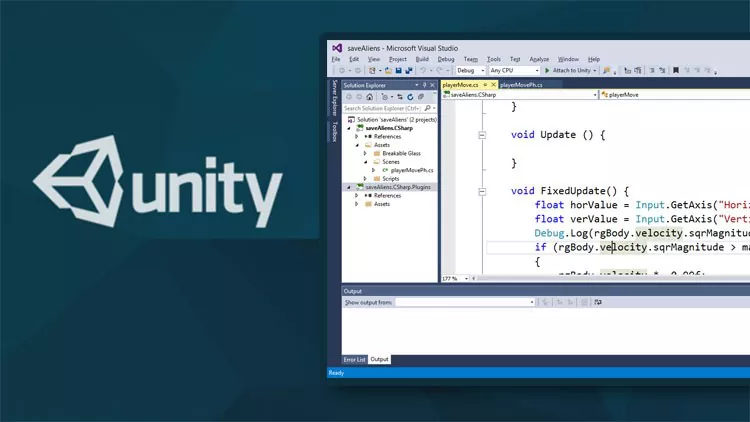Viewport: 750px width, 422px height.
Task: Click the green Attach to Unity play icon
Action: click(547, 71)
